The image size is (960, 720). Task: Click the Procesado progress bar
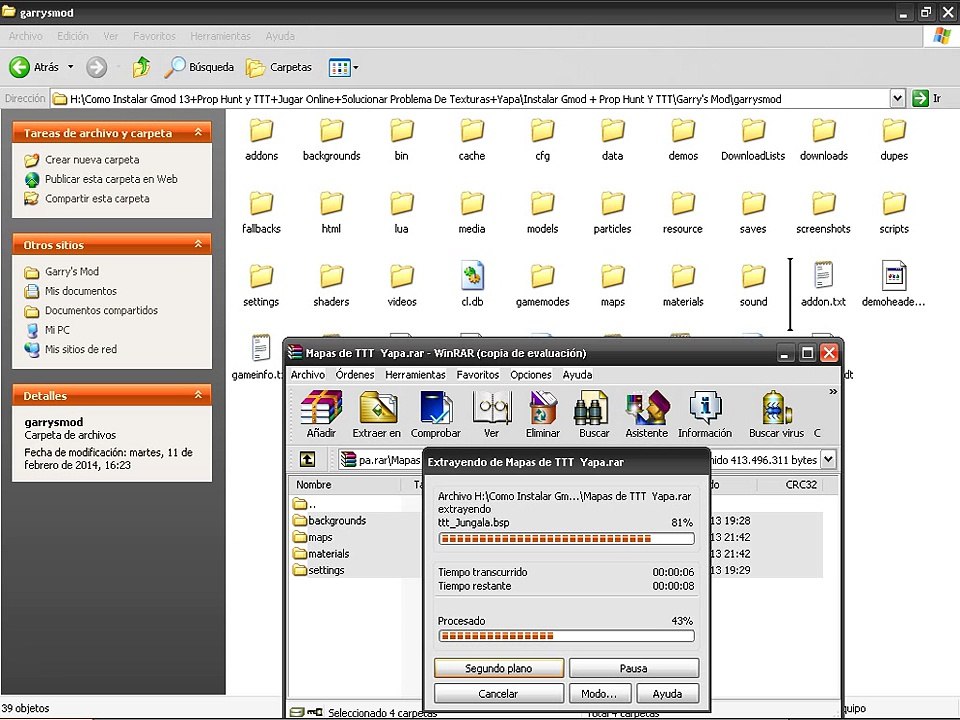tap(567, 636)
